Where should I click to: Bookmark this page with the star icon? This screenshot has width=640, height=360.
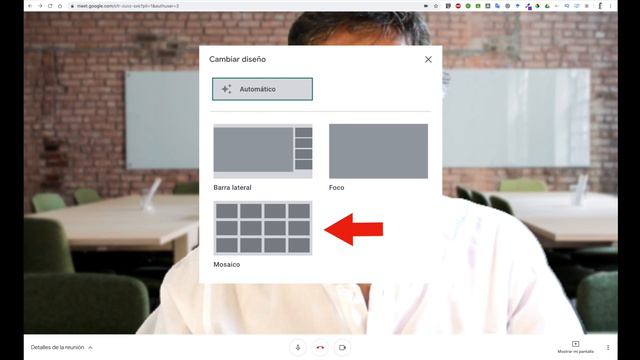436,6
